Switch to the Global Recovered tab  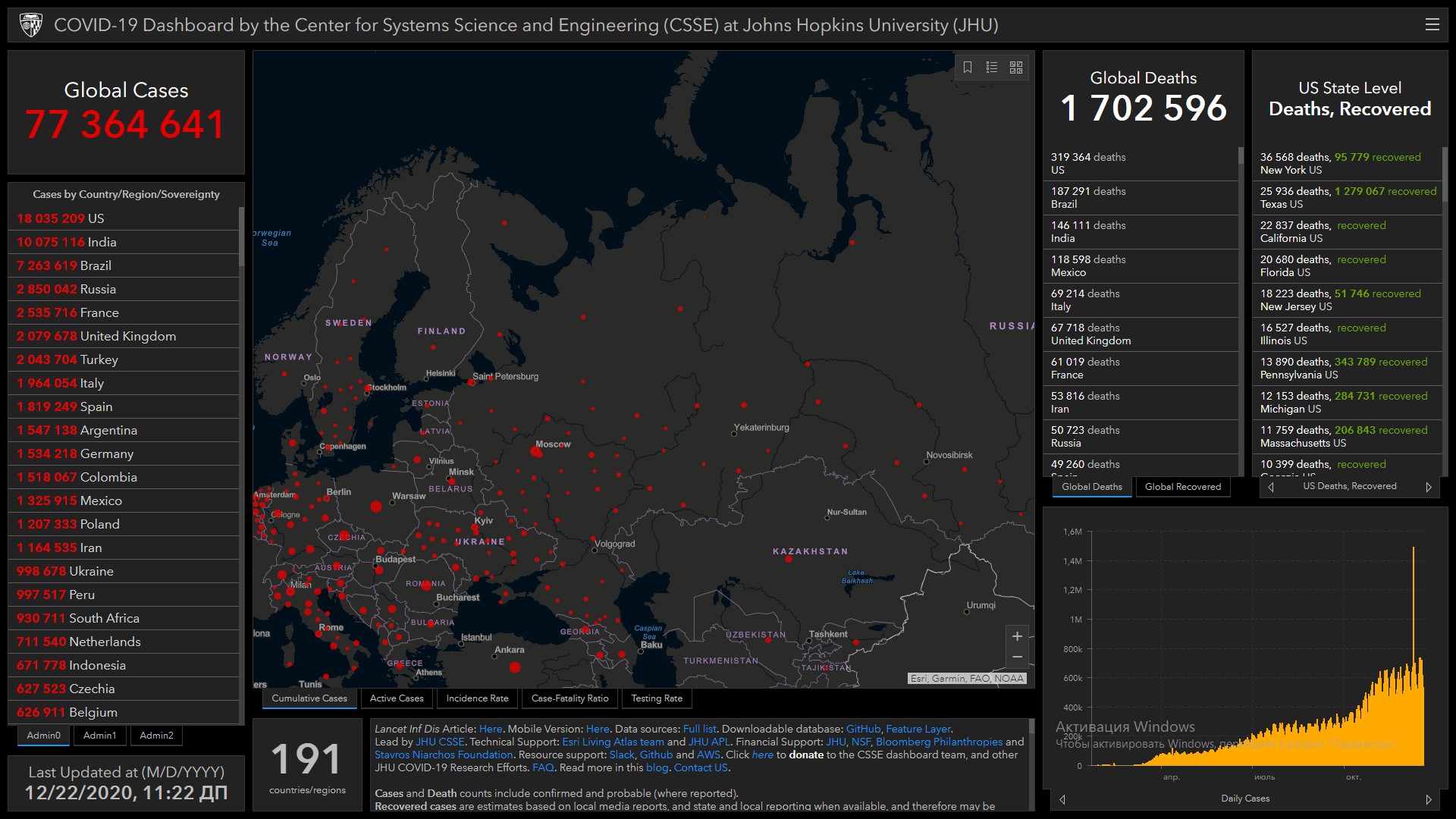(x=1182, y=487)
